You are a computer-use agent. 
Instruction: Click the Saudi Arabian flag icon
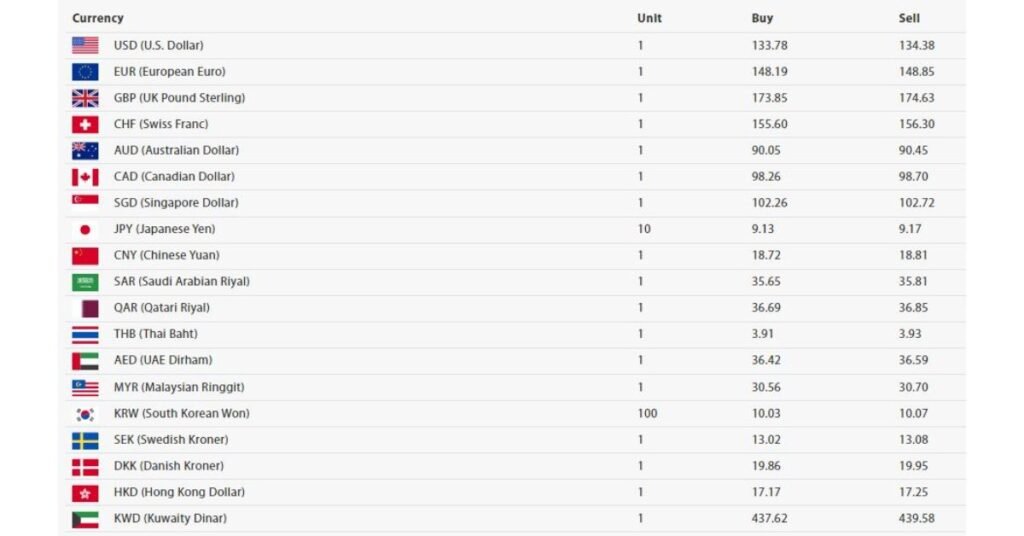point(85,282)
